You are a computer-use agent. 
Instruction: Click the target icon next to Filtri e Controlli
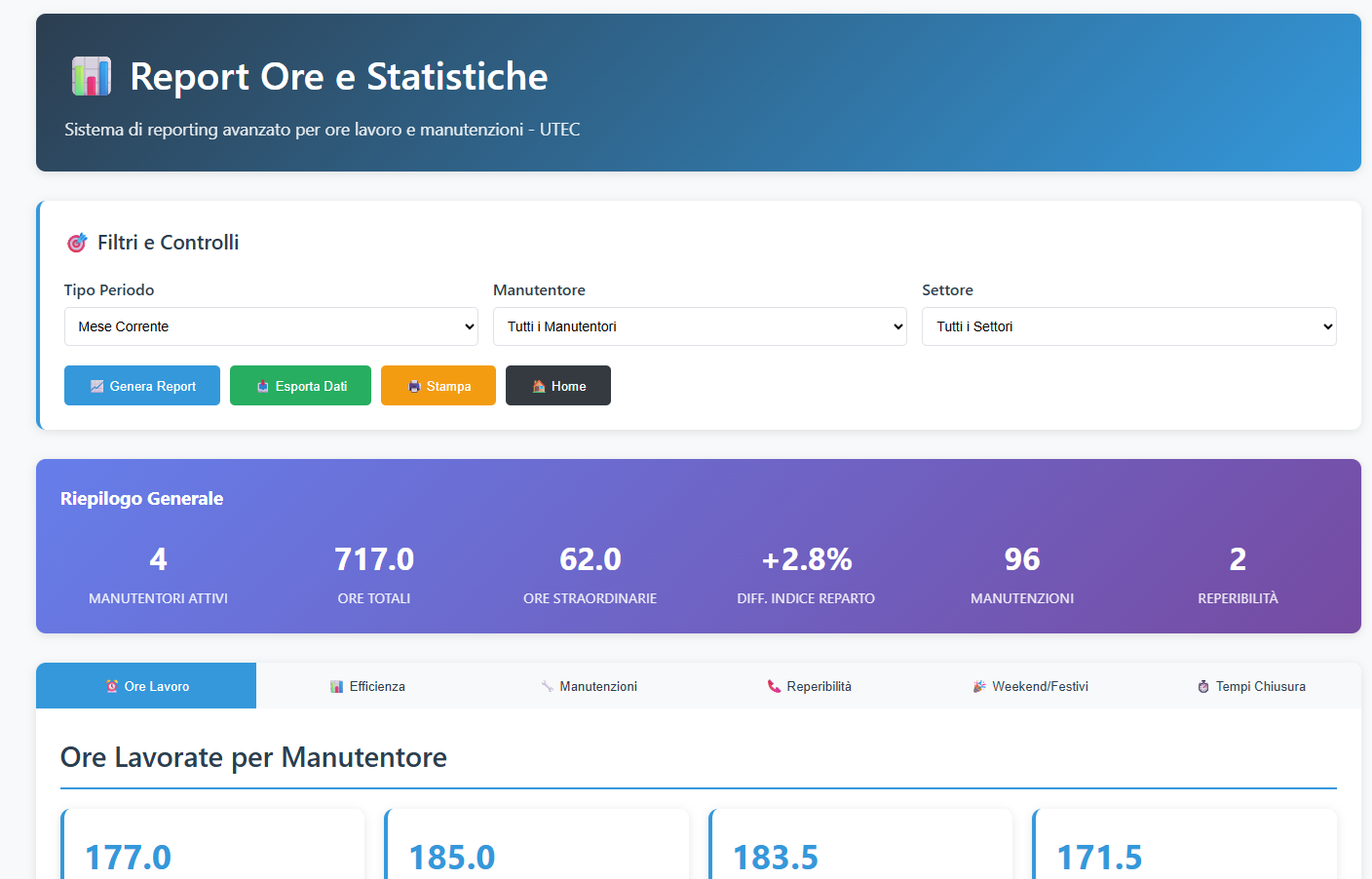coord(76,243)
